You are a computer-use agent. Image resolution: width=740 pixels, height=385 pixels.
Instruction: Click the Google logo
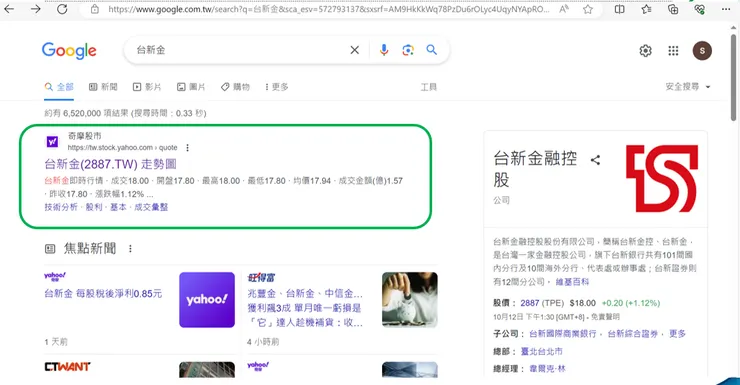pos(69,50)
